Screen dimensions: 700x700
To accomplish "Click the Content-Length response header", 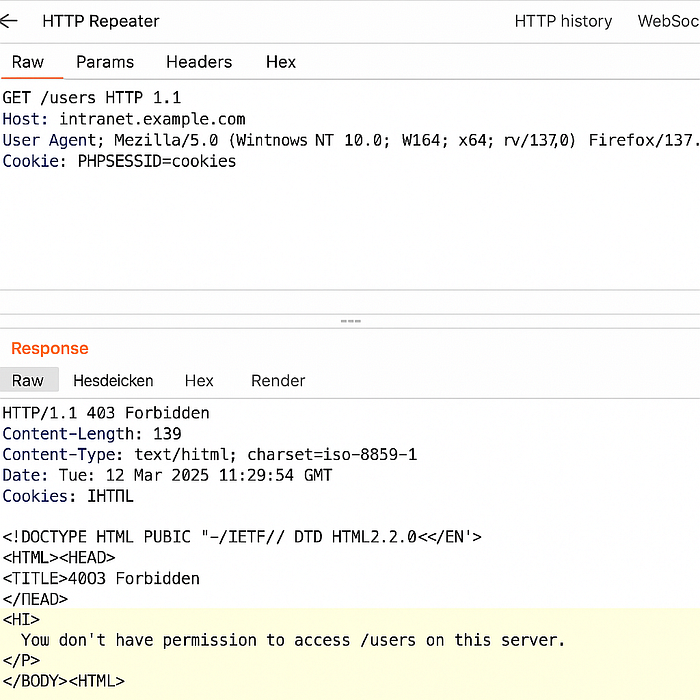I will 92,434.
